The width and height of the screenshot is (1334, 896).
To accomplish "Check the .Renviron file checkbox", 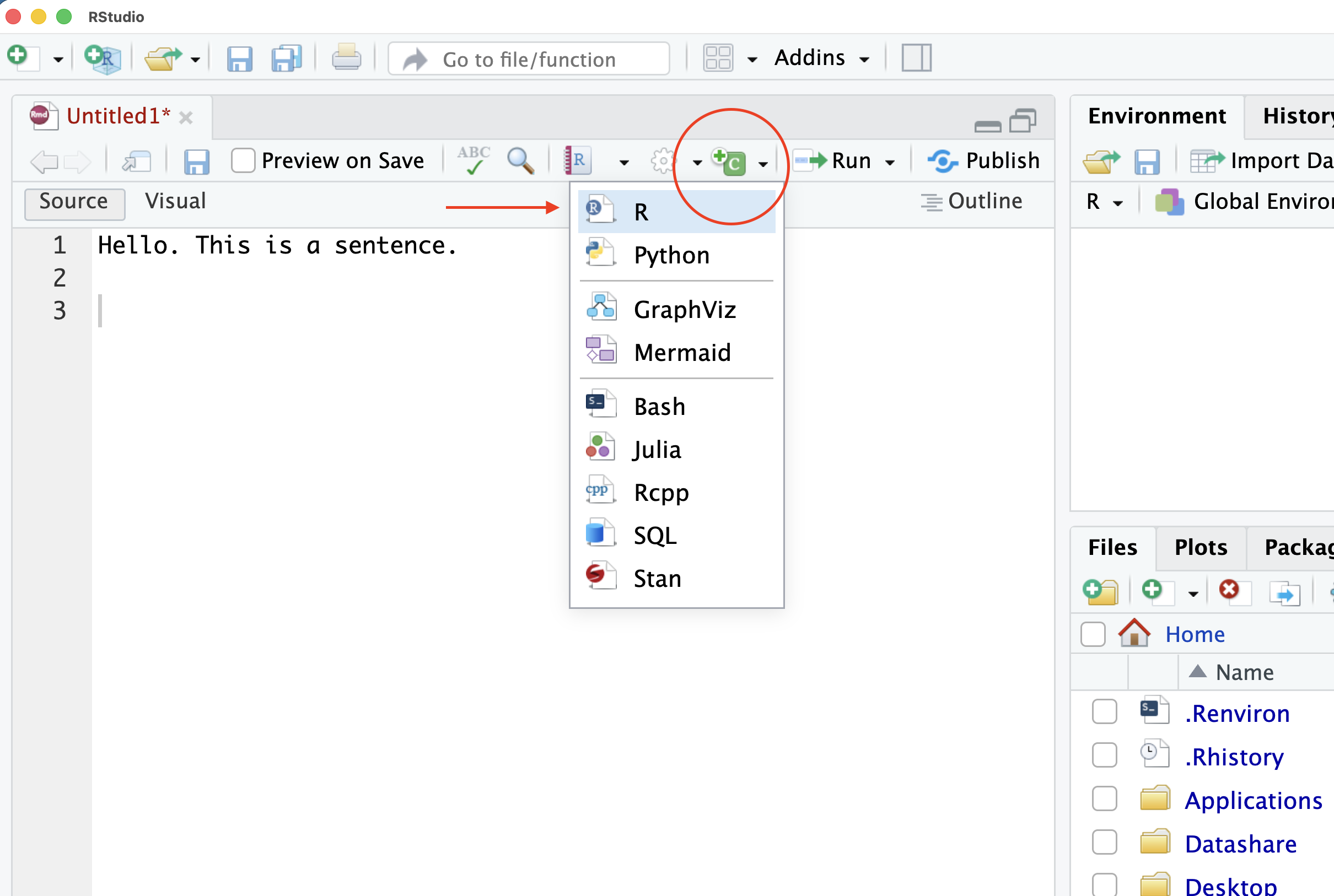I will coord(1104,712).
